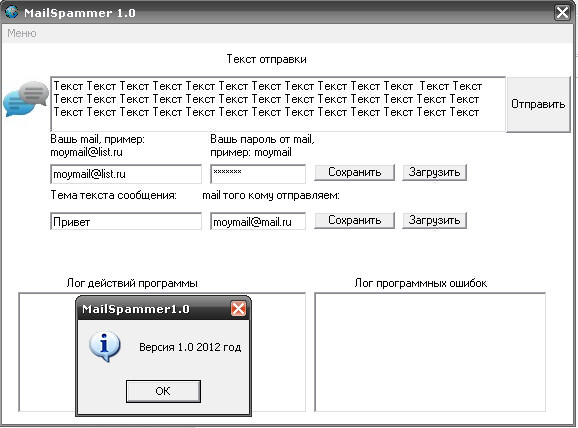
Task: Click the moymail@list.ru sender email field
Action: pyautogui.click(x=126, y=174)
